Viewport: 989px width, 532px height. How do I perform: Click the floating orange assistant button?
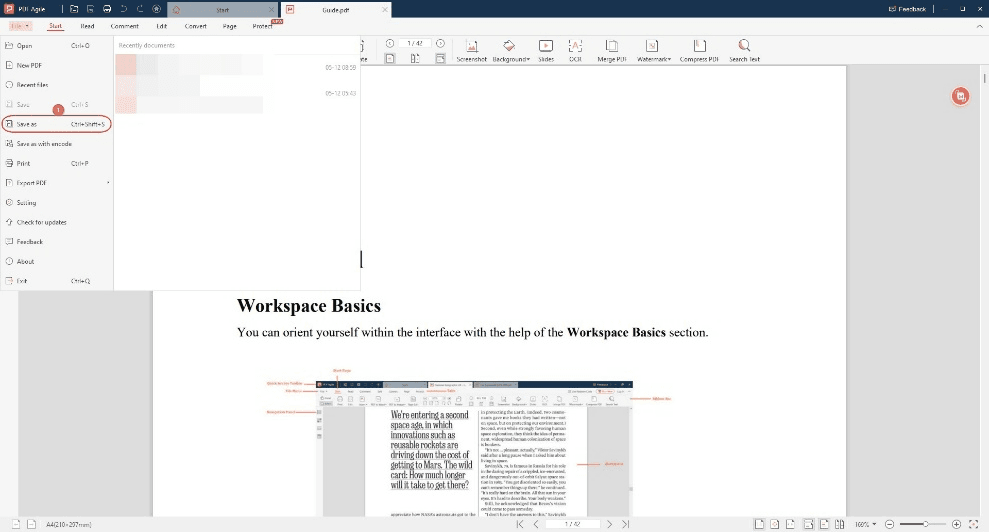pos(960,96)
